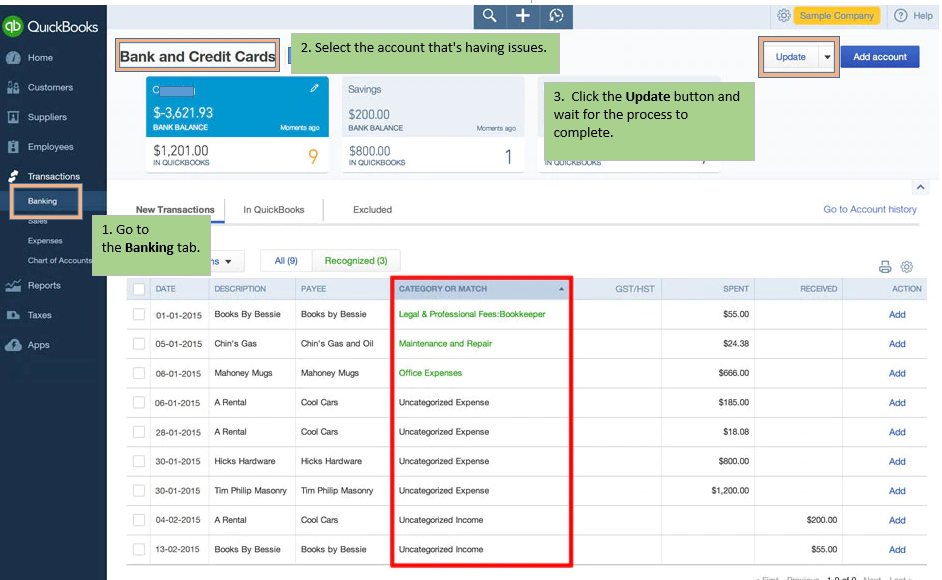
Task: Check the 06-01-2015 A Rental row
Action: (139, 403)
